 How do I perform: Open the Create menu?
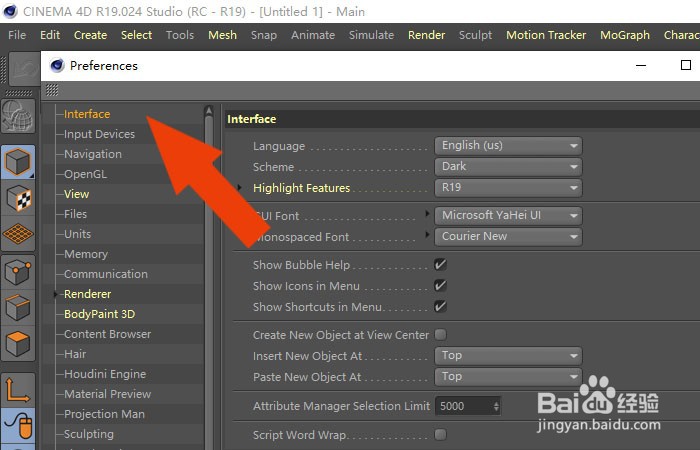point(91,35)
